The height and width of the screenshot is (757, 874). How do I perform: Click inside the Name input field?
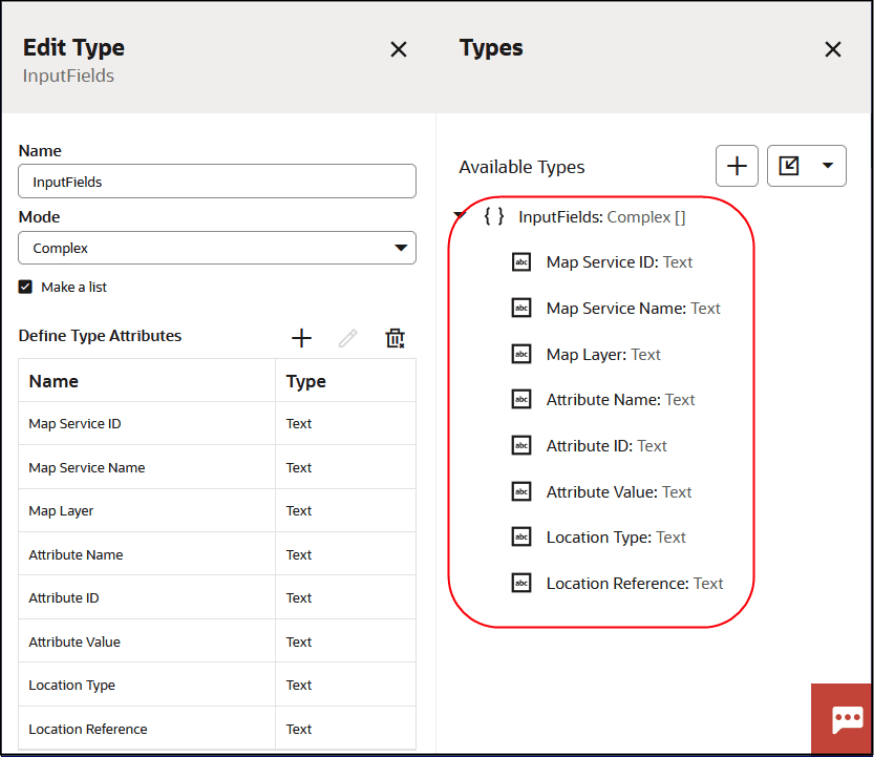[x=217, y=181]
